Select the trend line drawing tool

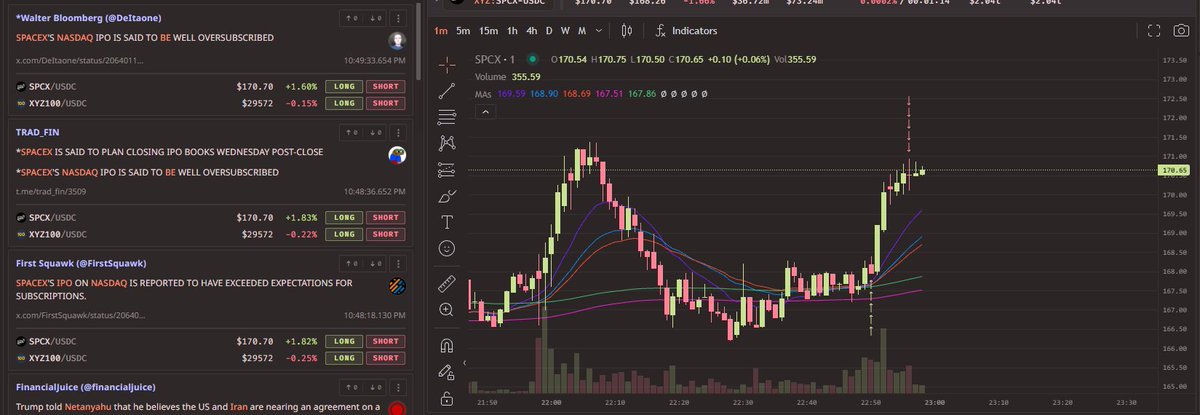[447, 90]
